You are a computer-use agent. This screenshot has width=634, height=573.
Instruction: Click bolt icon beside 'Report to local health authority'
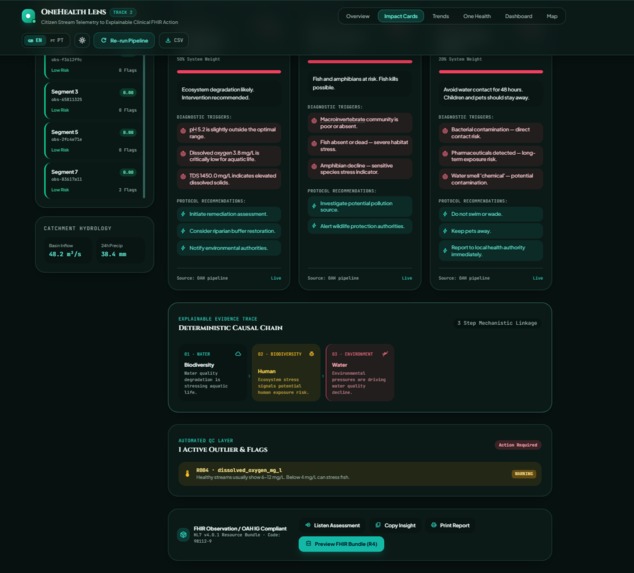[445, 251]
